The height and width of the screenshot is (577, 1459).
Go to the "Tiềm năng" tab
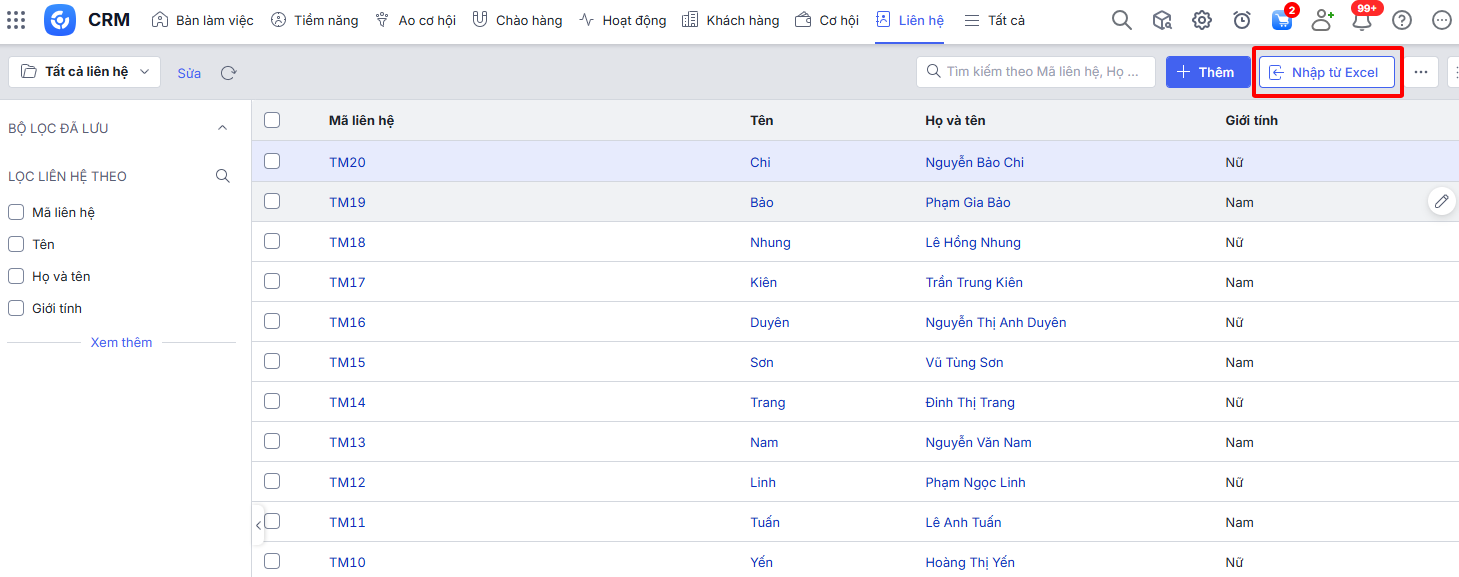pos(314,20)
